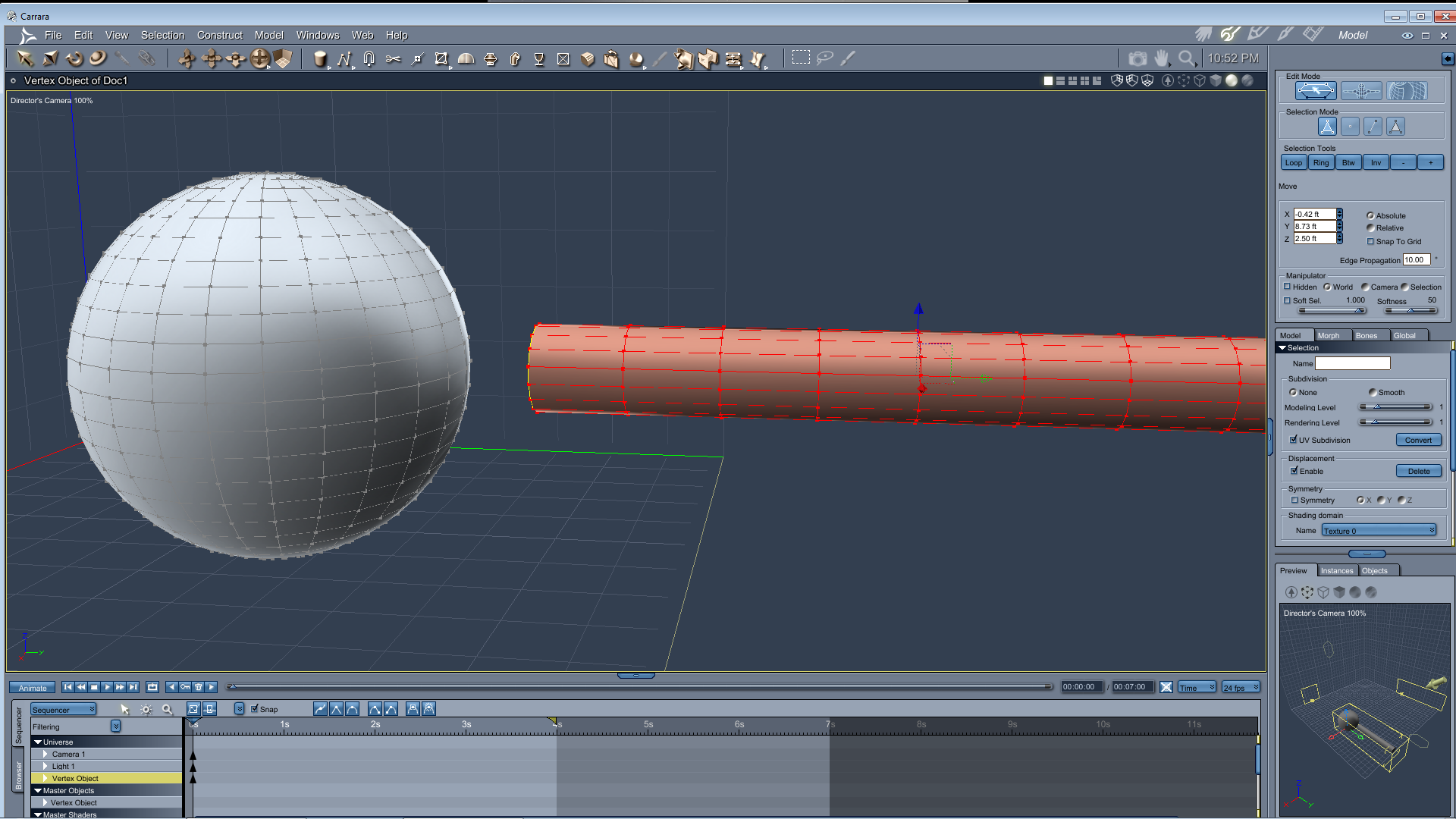Viewport: 1456px width, 819px height.
Task: Select the lasso selection tool
Action: pyautogui.click(x=825, y=58)
